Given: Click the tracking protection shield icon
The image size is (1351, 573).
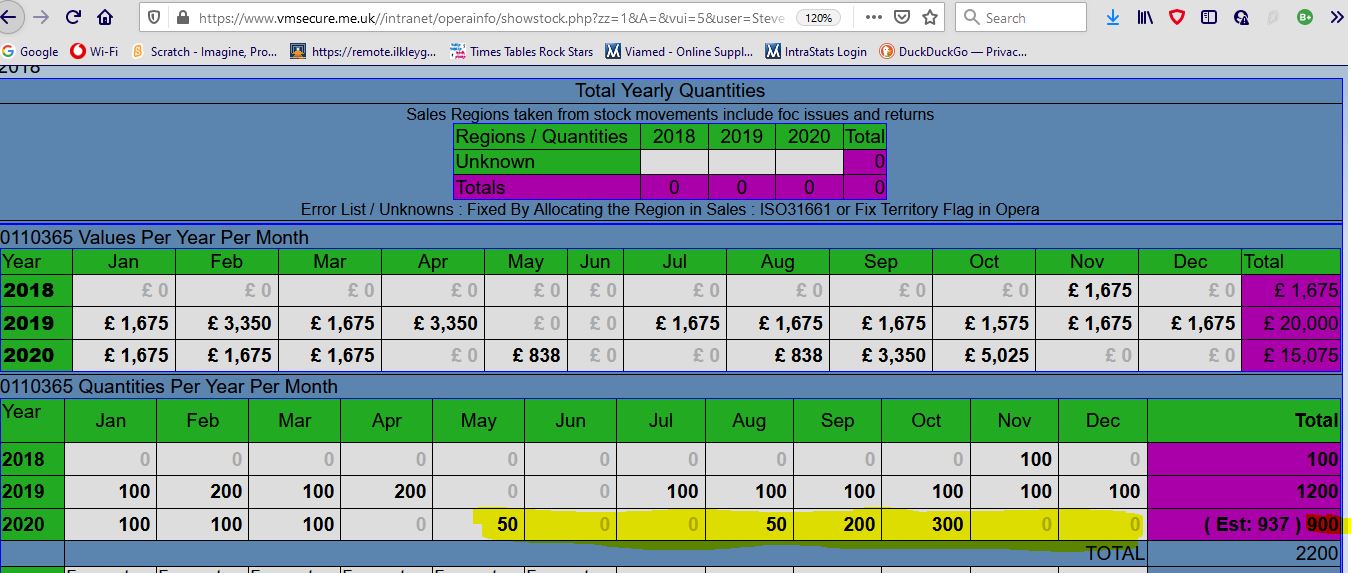Looking at the screenshot, I should pyautogui.click(x=154, y=18).
